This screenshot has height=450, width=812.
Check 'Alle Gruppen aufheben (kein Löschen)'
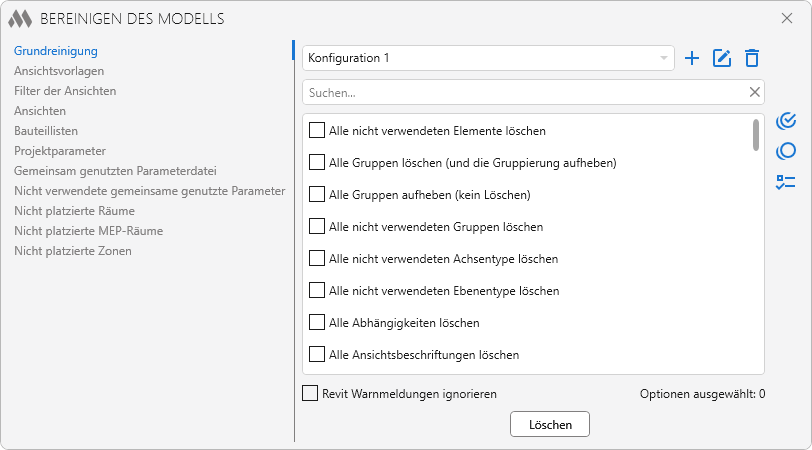pyautogui.click(x=317, y=194)
